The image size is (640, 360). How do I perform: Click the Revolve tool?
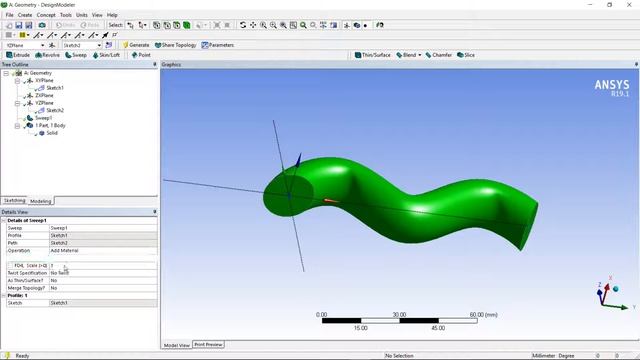(x=47, y=55)
